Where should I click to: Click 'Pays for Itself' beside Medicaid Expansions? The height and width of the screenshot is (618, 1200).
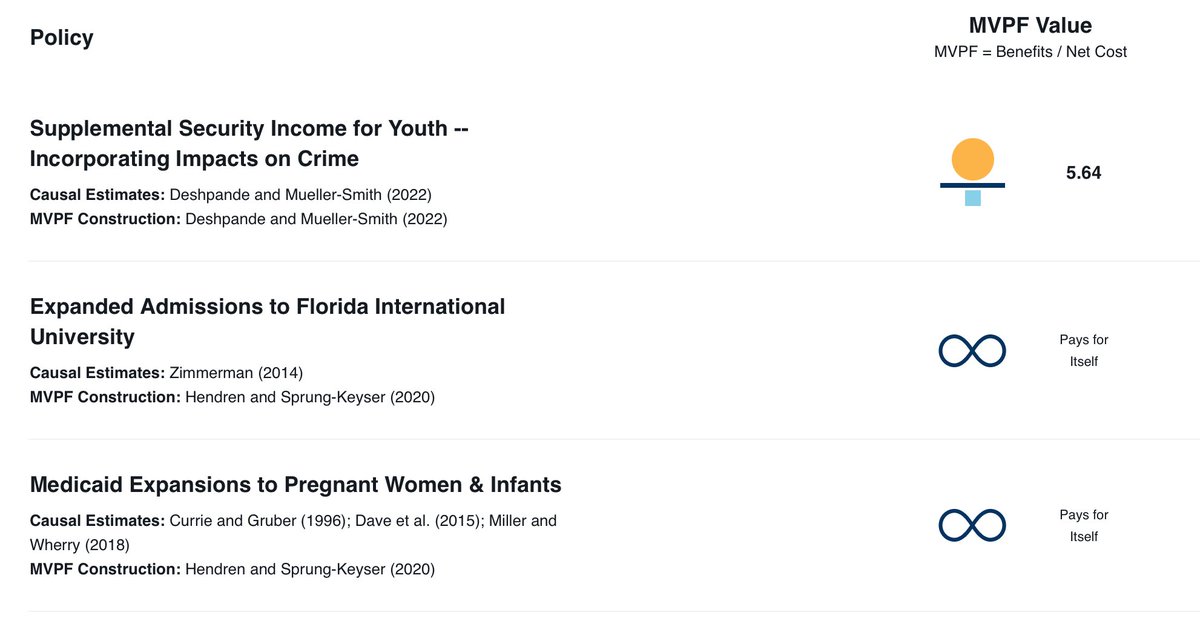pos(1084,526)
